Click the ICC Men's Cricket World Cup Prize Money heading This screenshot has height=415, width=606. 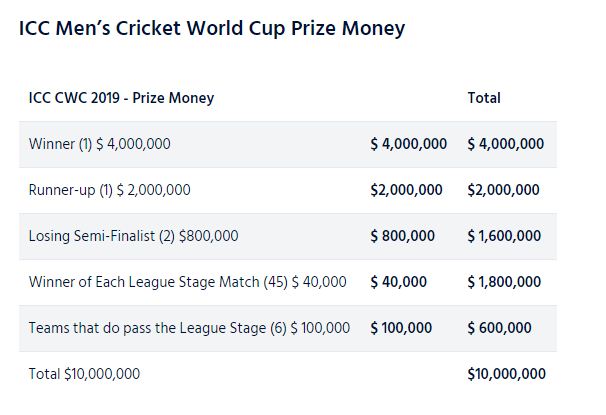[212, 29]
